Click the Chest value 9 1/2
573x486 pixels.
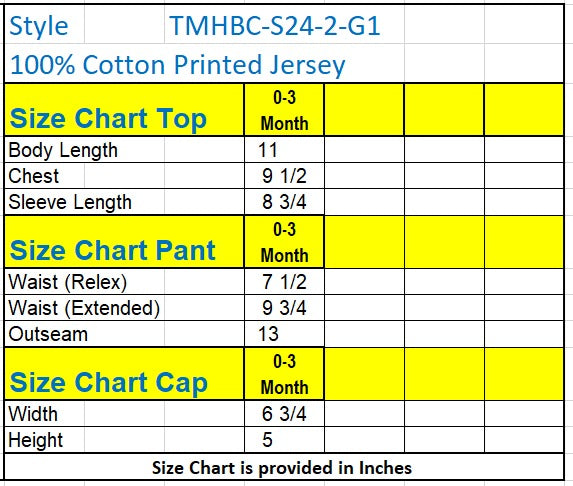coord(284,176)
